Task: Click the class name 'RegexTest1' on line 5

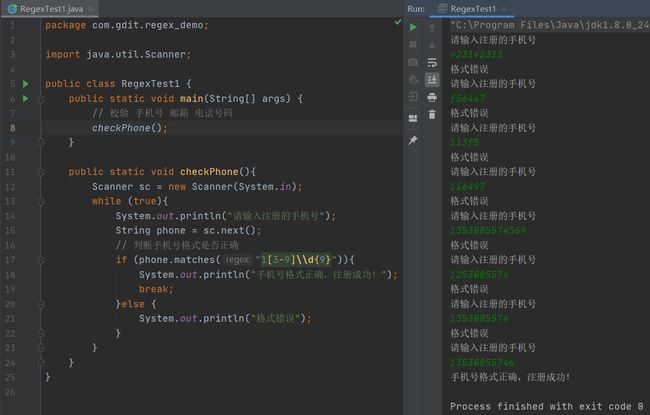Action: click(150, 84)
